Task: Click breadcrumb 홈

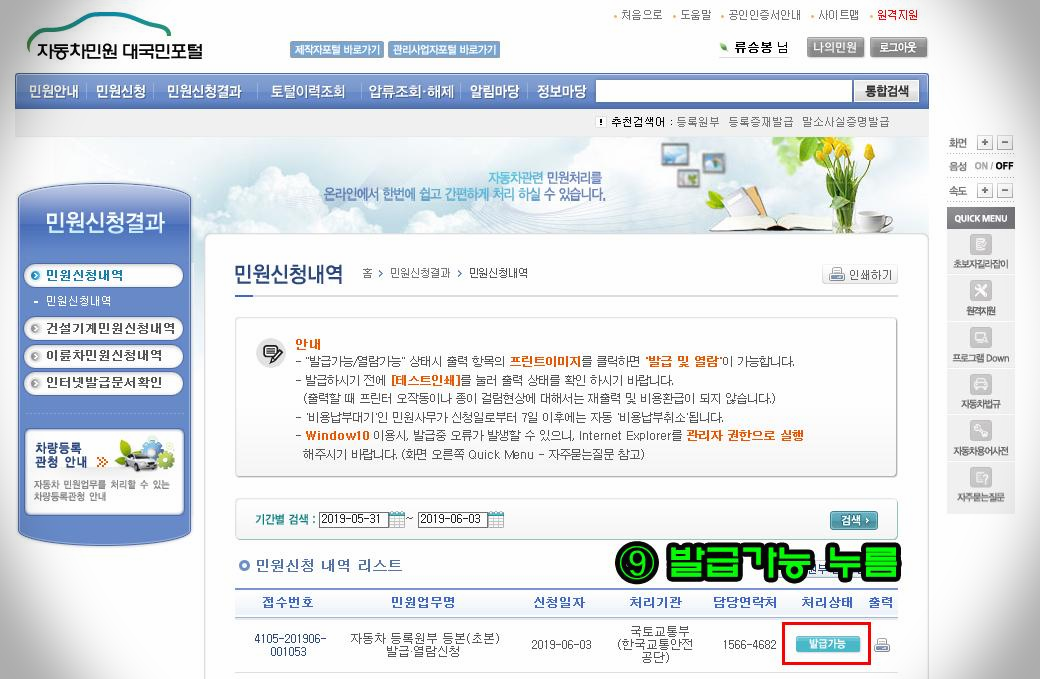Action: 367,273
